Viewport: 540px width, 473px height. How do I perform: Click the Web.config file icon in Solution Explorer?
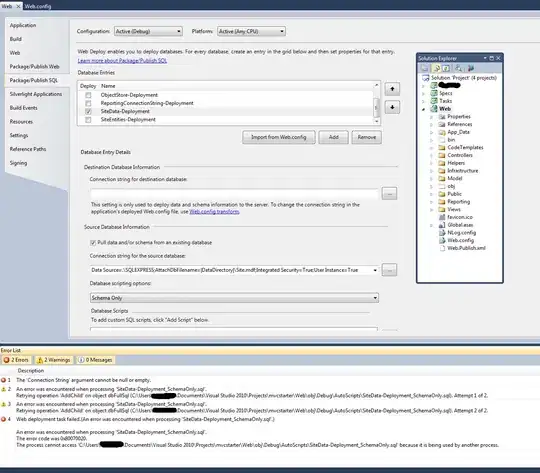442,240
